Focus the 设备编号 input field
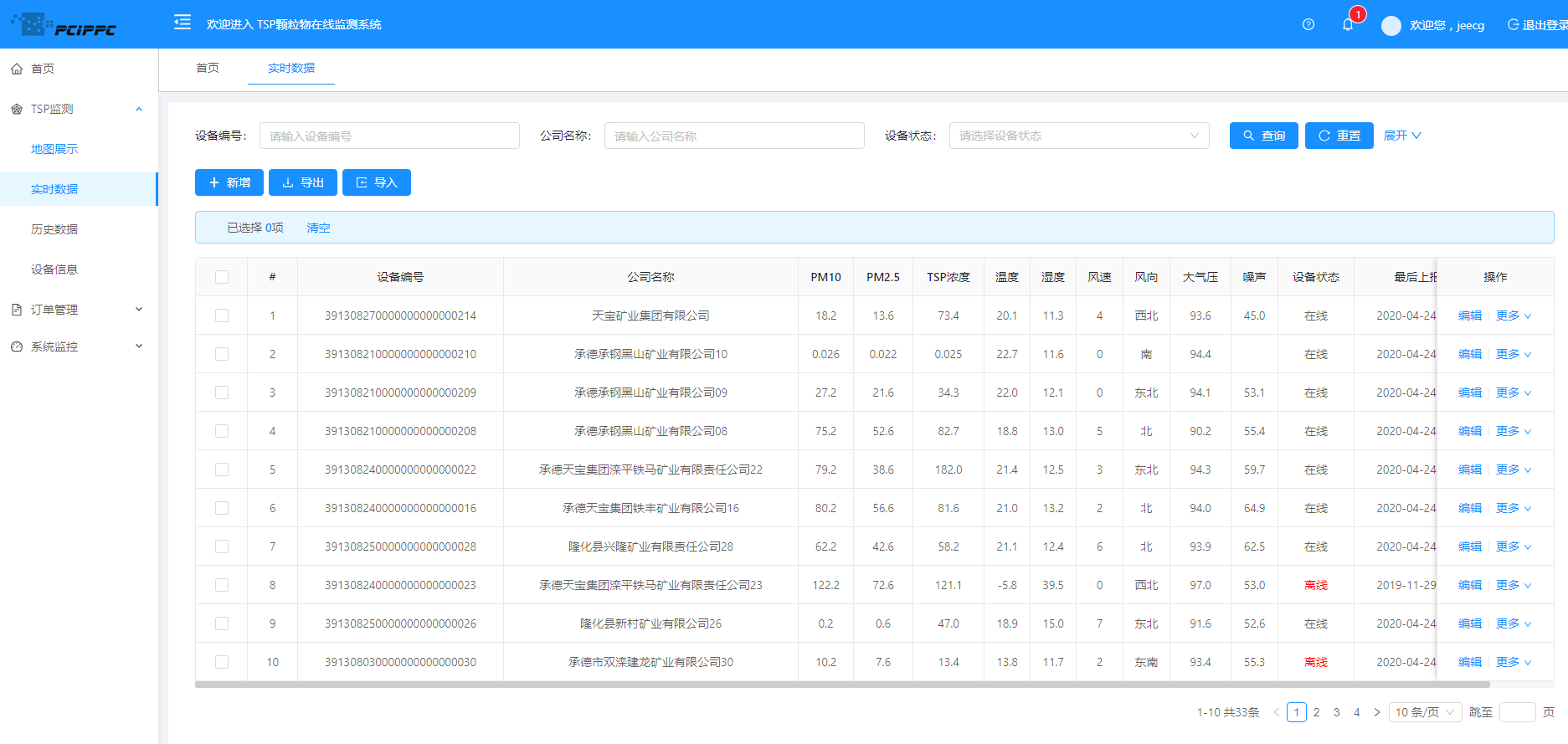This screenshot has height=744, width=1568. point(389,136)
